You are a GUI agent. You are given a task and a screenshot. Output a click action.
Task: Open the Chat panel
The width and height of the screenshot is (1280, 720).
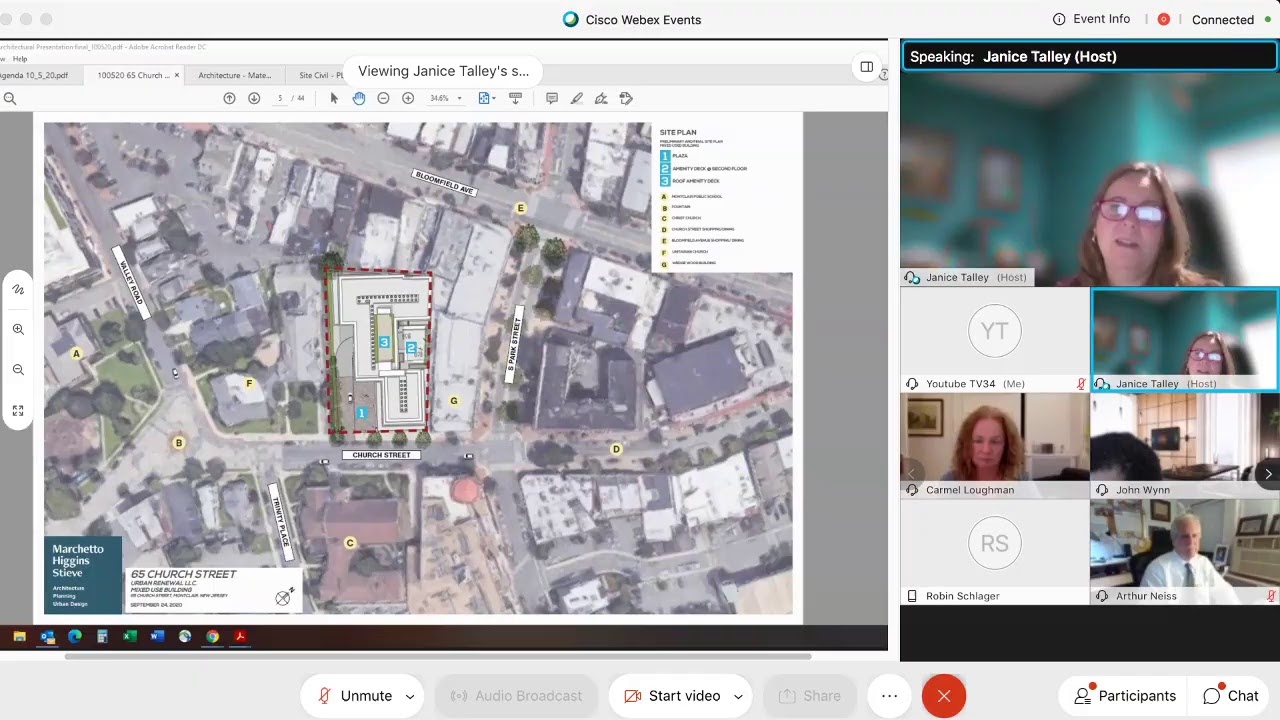[1231, 696]
